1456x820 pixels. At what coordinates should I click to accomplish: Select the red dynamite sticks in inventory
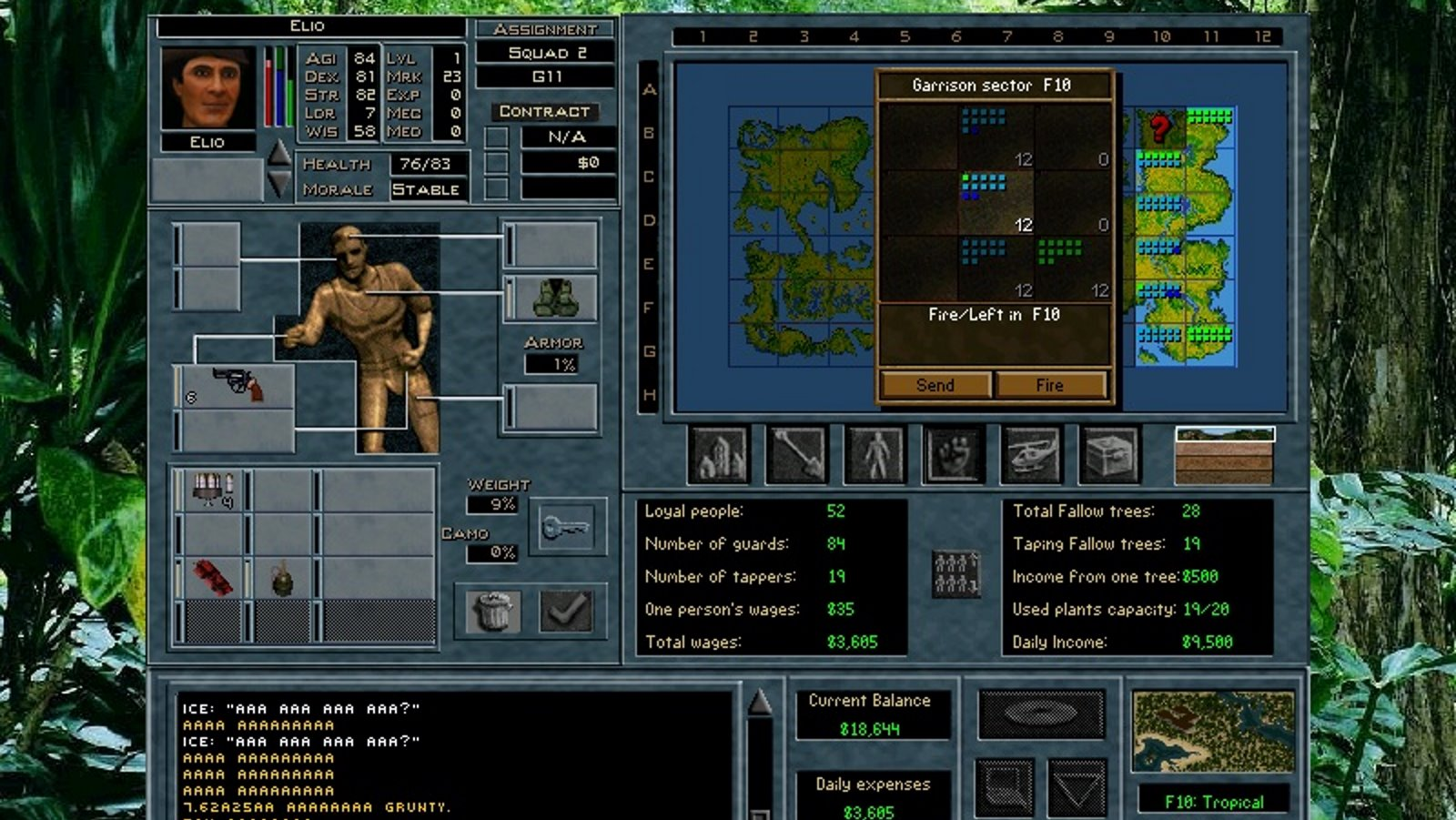coord(213,577)
